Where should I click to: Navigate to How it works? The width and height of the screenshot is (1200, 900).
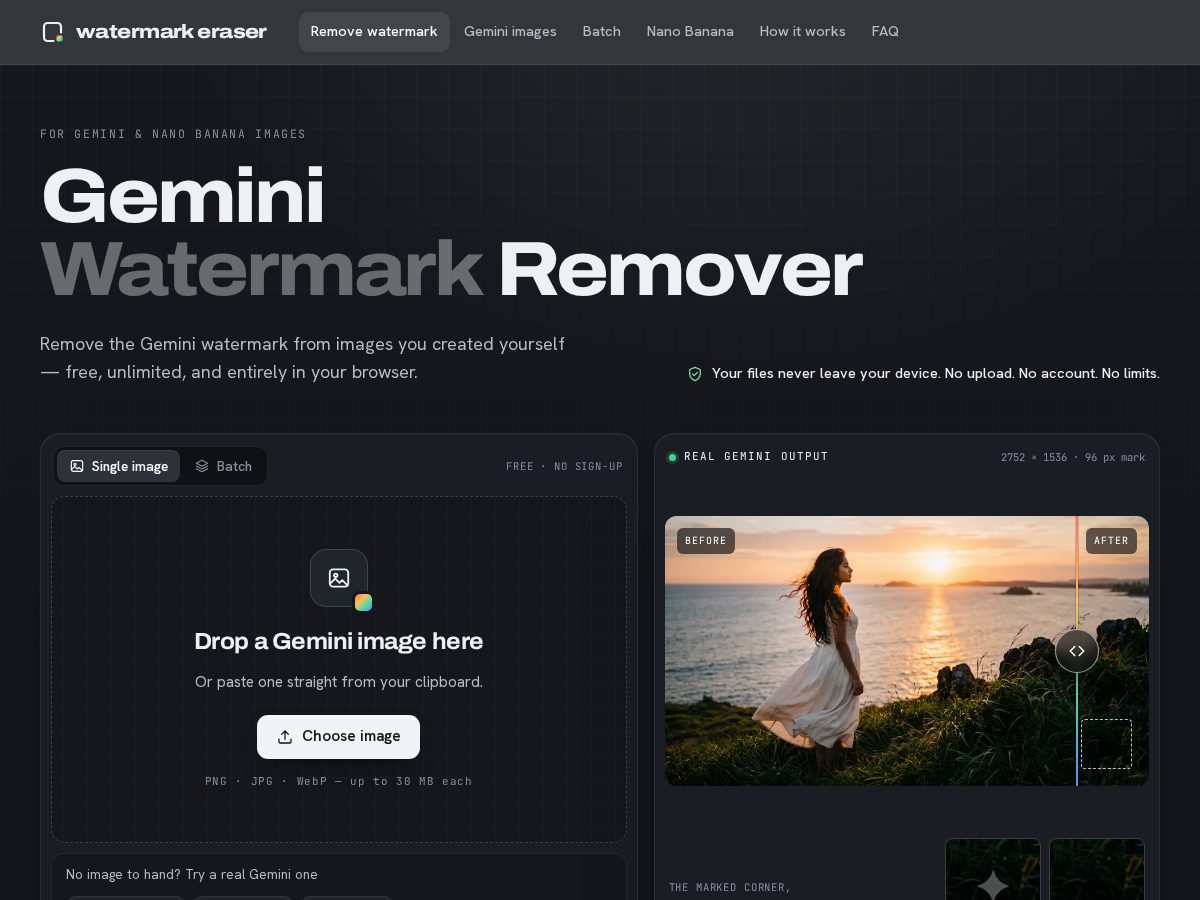coord(802,32)
